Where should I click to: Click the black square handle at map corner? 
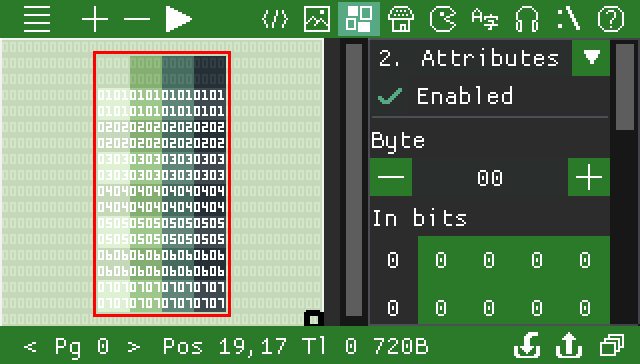(x=314, y=319)
